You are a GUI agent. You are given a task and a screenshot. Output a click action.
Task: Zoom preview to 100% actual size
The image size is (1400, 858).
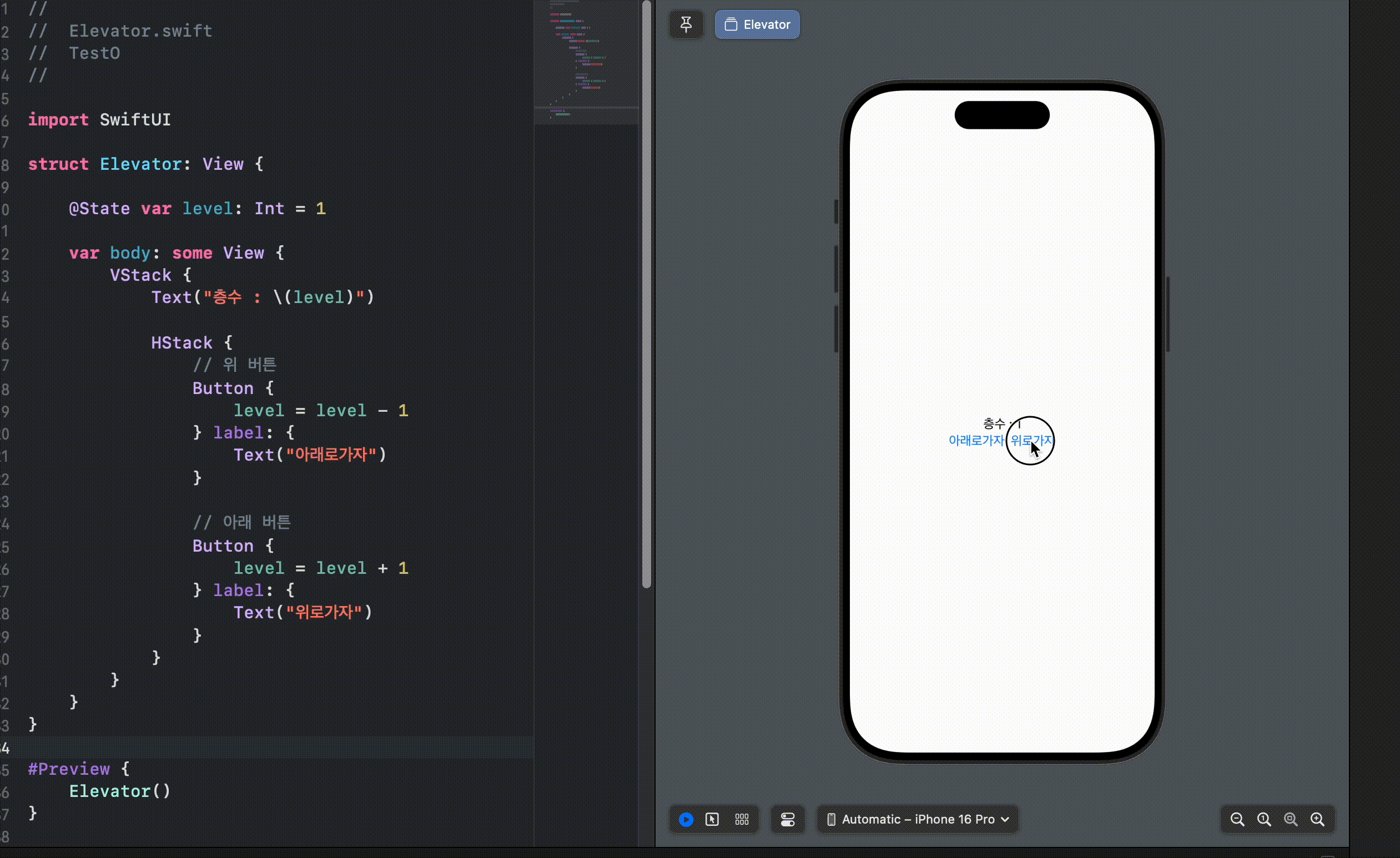click(x=1263, y=819)
